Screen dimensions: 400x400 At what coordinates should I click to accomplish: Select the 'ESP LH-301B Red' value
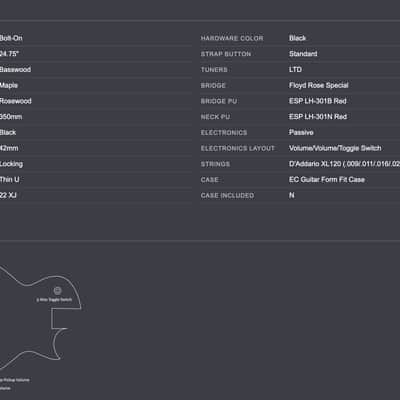pos(318,101)
